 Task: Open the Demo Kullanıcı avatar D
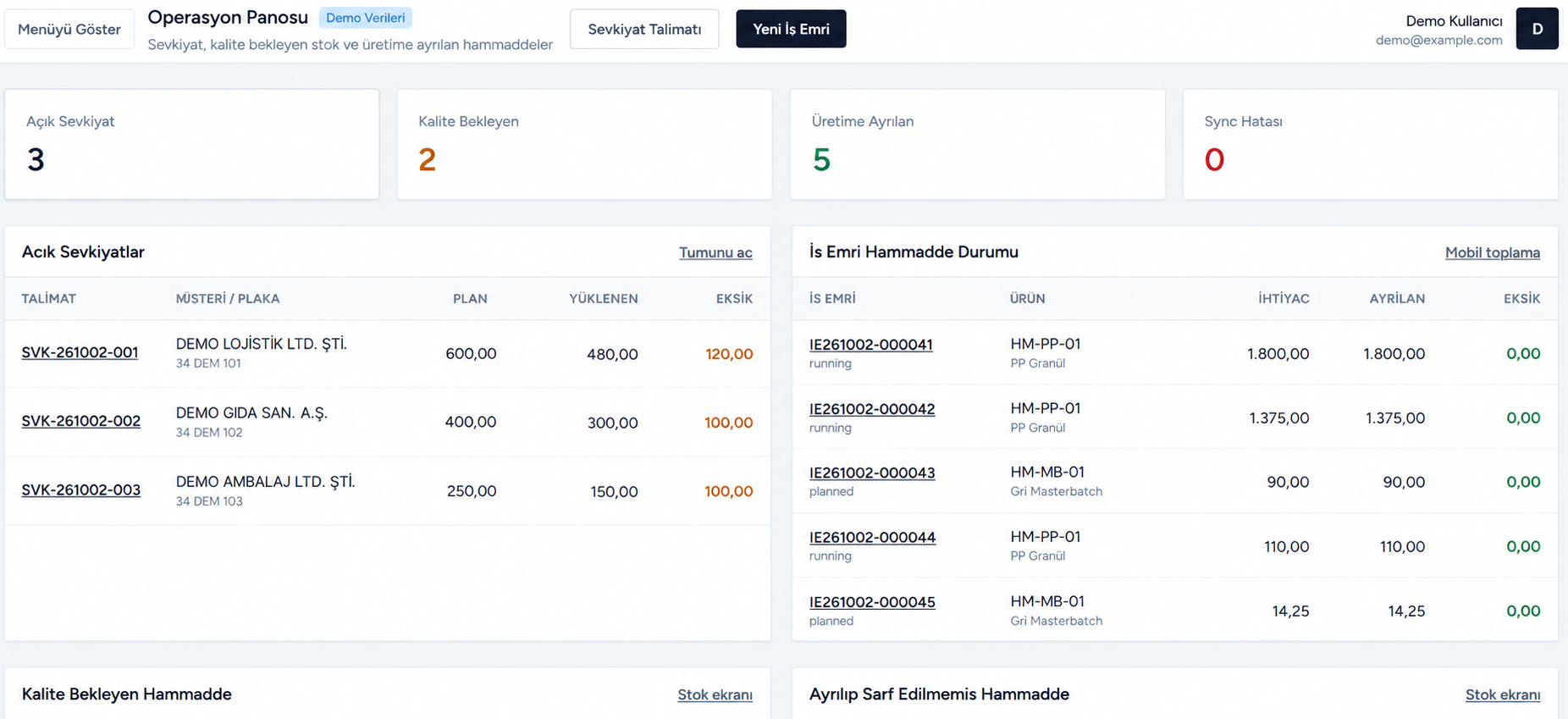tap(1537, 29)
